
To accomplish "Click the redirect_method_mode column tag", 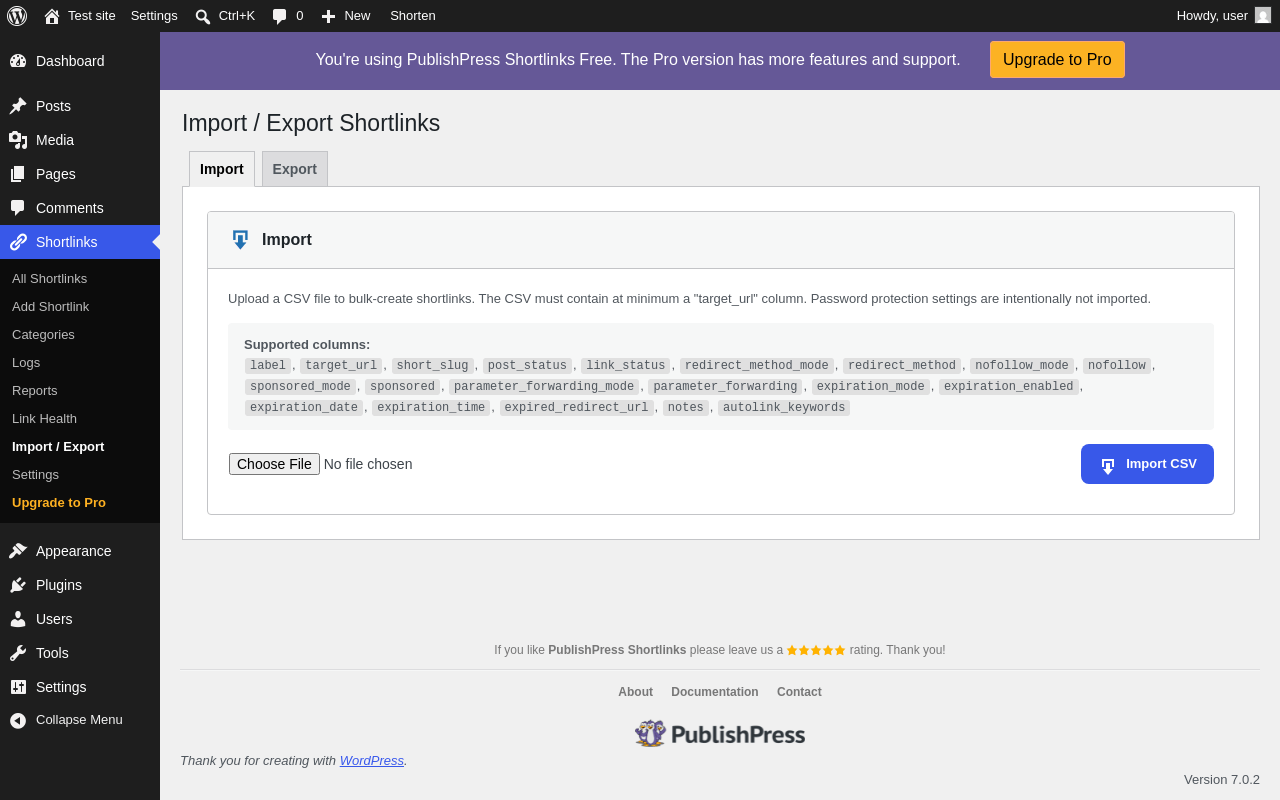I will point(757,366).
